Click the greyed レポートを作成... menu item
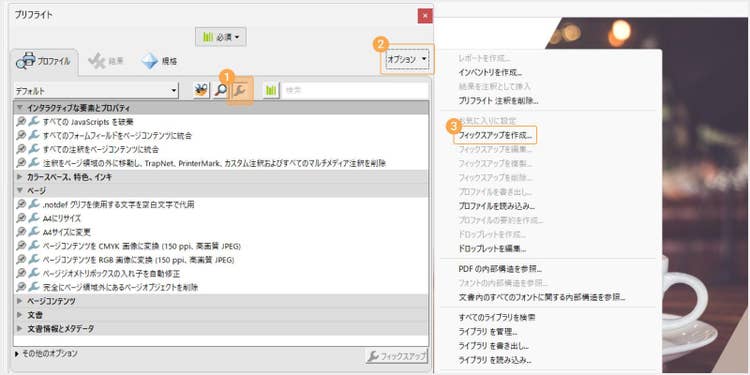The width and height of the screenshot is (750, 375). 484,58
